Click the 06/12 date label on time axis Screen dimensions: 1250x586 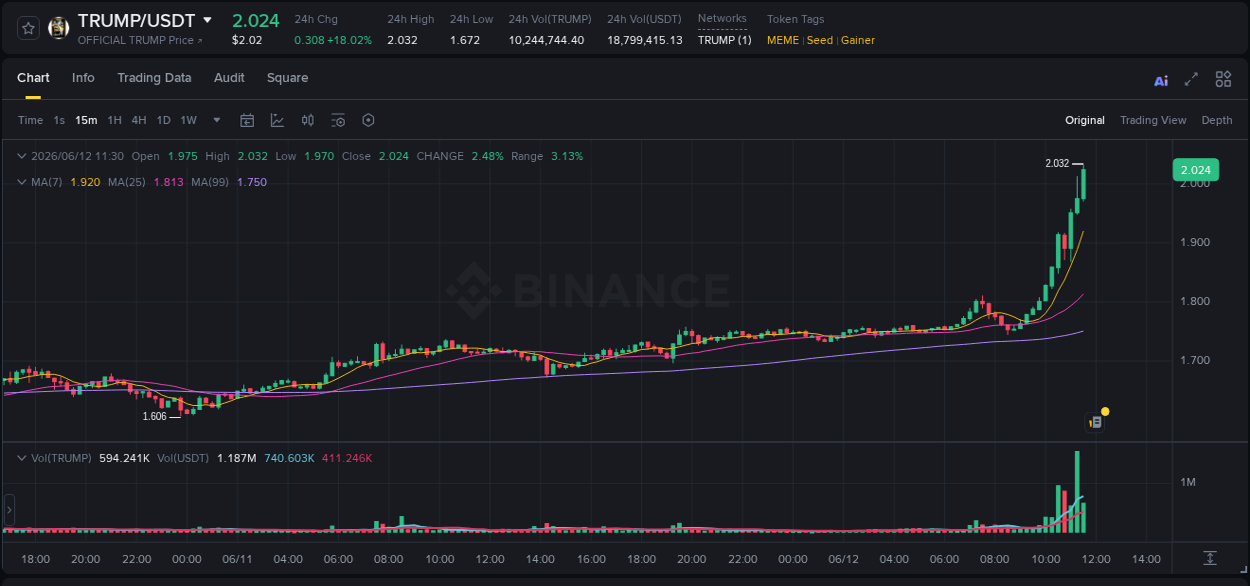click(x=844, y=559)
